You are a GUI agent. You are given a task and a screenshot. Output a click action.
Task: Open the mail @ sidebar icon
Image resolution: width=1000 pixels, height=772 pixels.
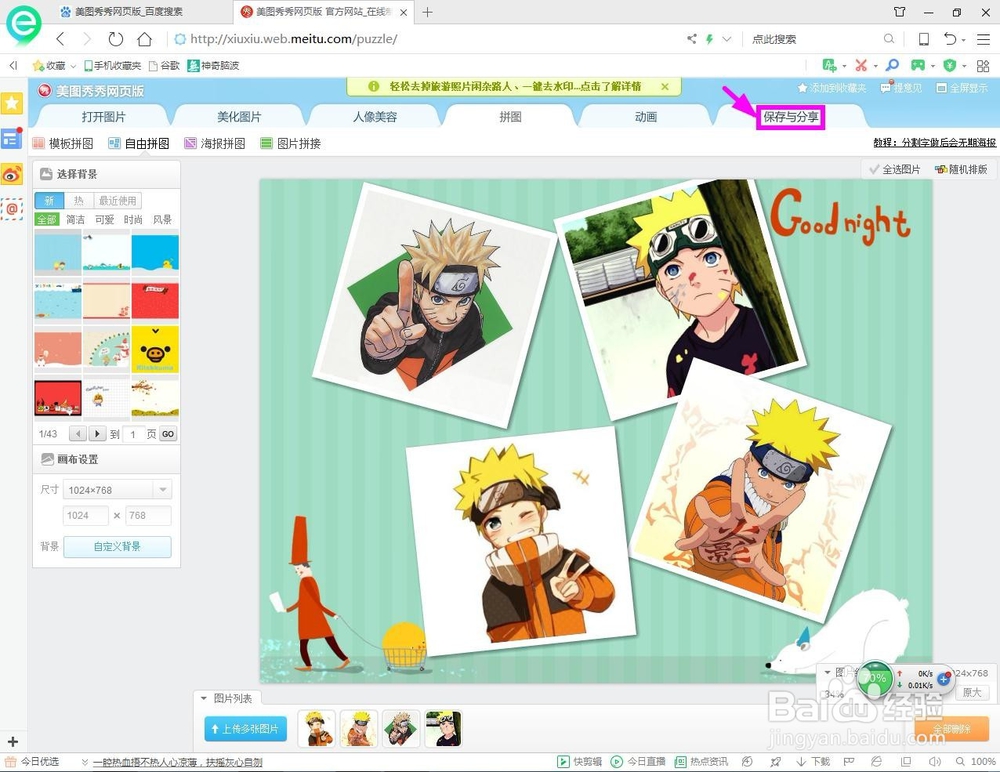click(x=12, y=209)
